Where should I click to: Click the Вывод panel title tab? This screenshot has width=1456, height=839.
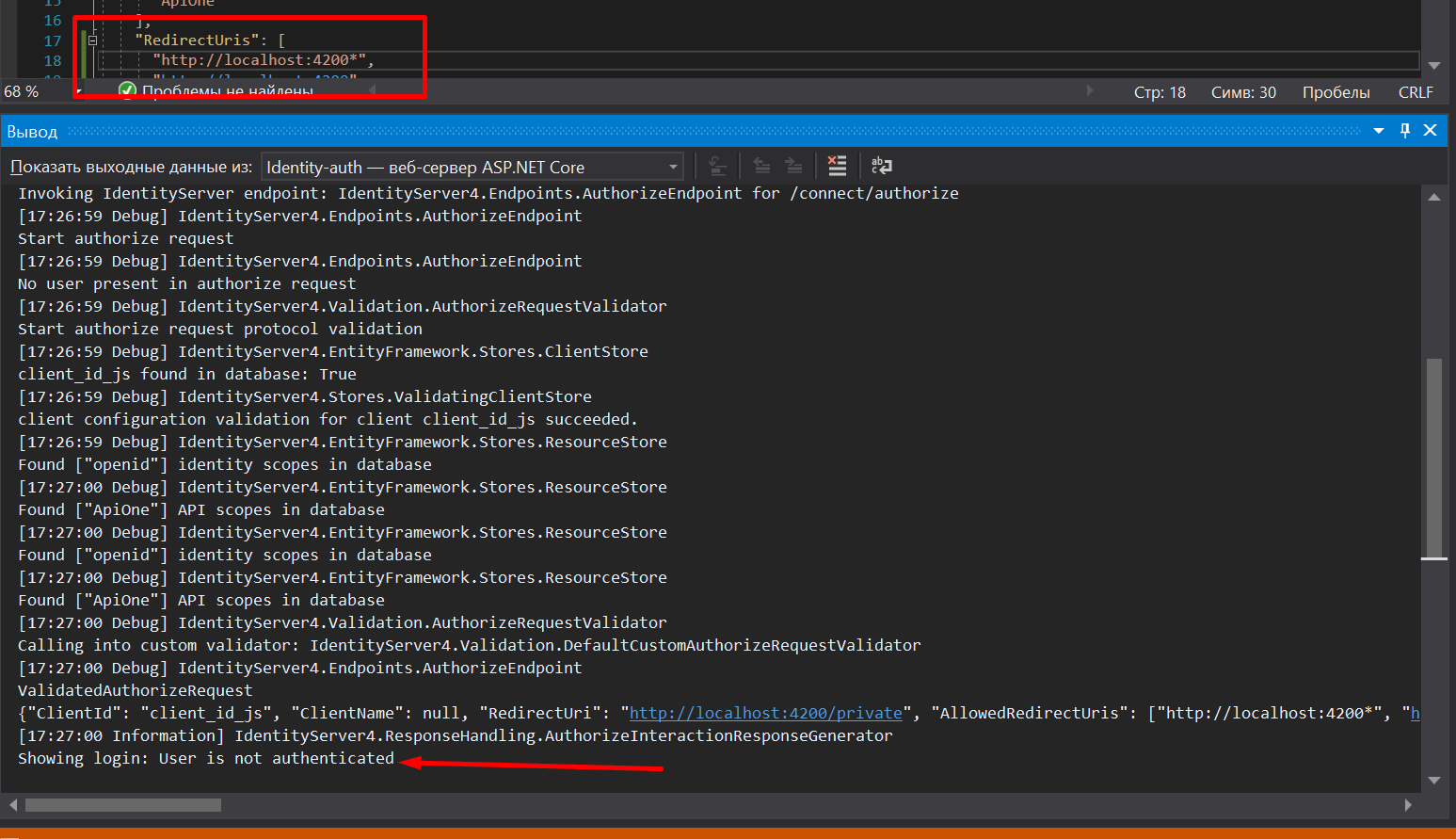pyautogui.click(x=31, y=131)
